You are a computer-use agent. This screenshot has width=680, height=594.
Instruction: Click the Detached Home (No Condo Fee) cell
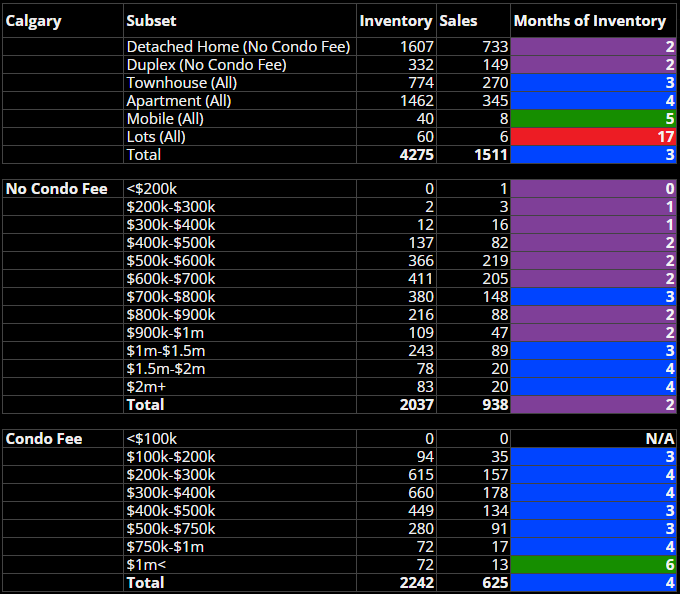[239, 47]
